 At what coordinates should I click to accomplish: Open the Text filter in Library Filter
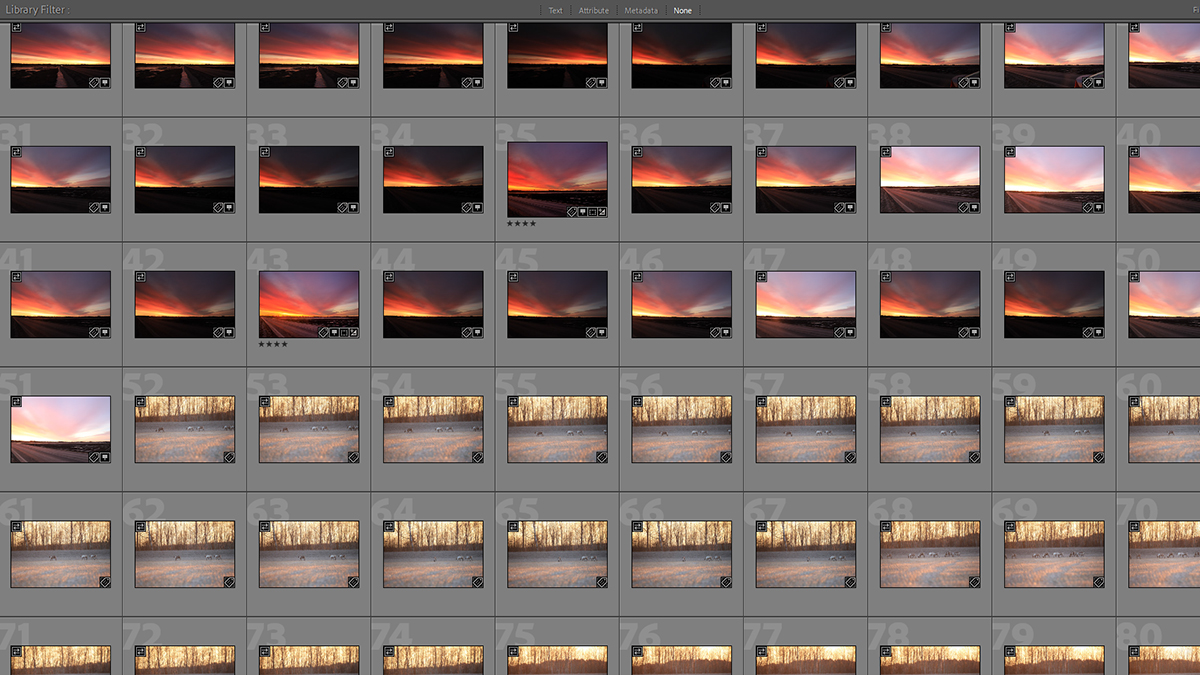555,11
